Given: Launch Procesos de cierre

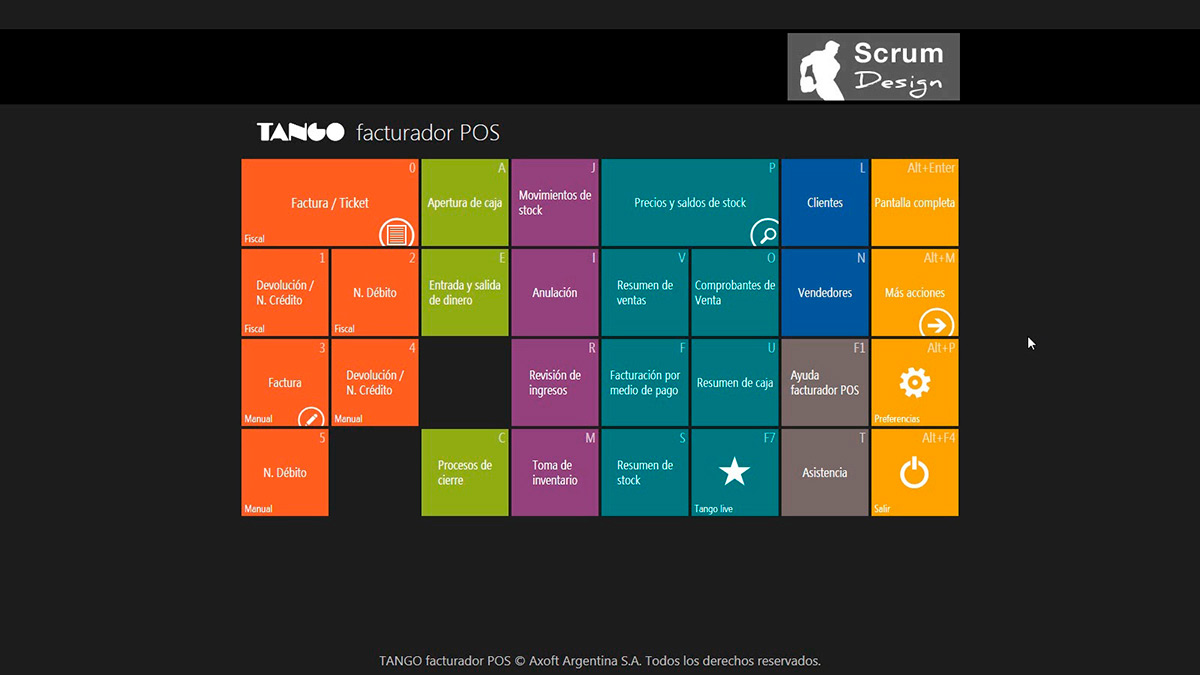Looking at the screenshot, I should (465, 473).
